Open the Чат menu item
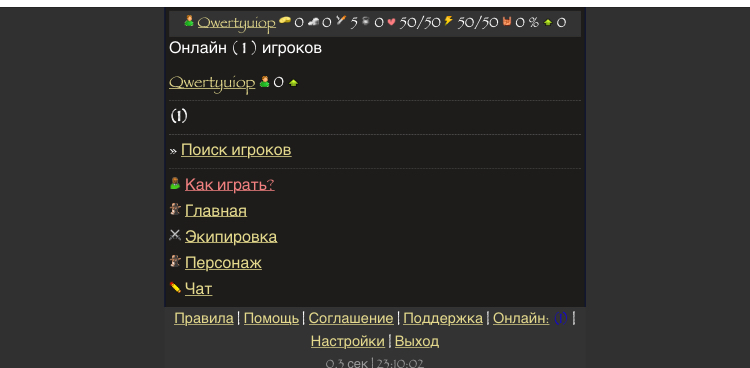This screenshot has height=368, width=750. click(199, 289)
